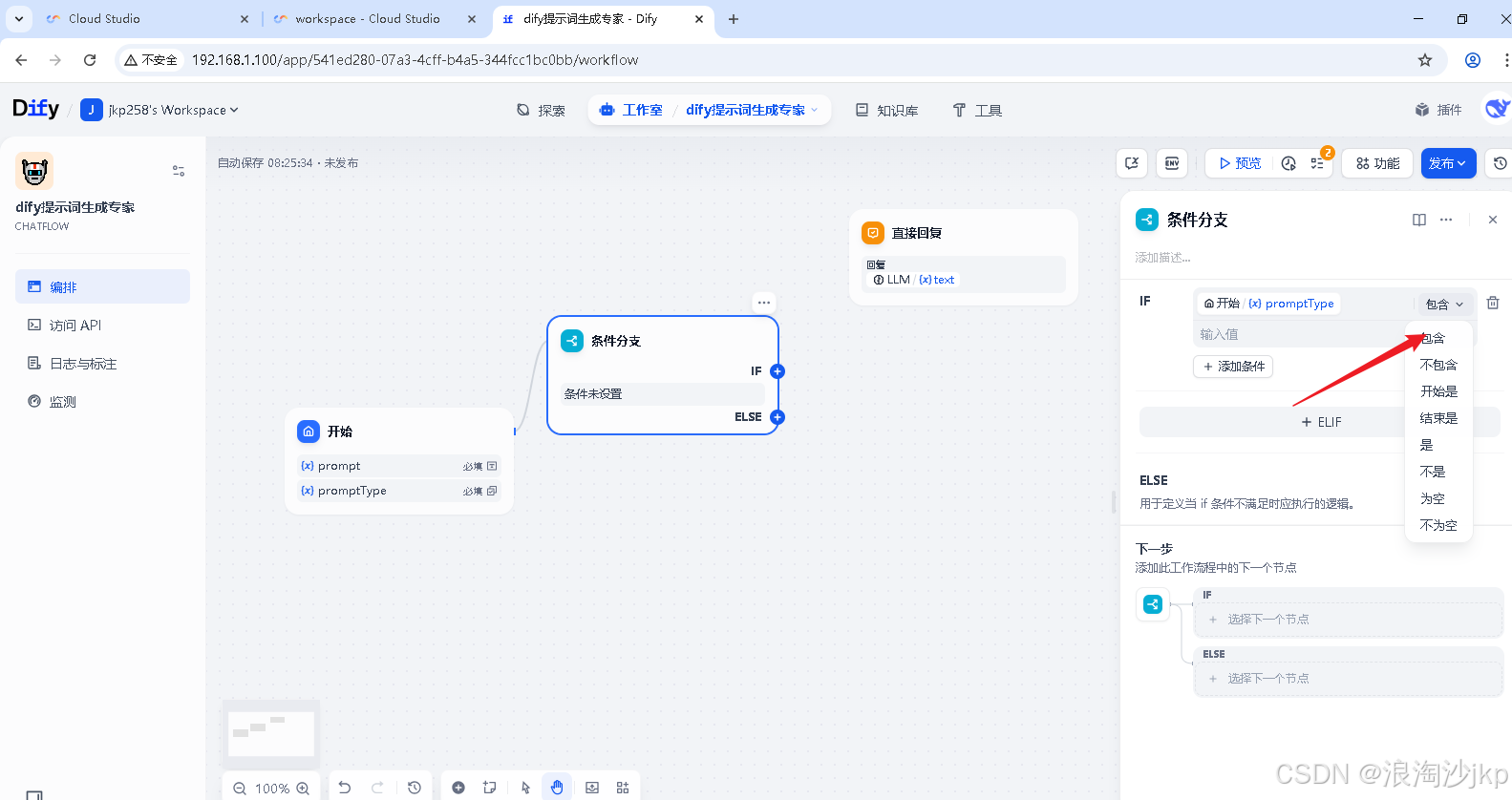
Task: Open change history in bottom toolbar
Action: click(x=414, y=788)
